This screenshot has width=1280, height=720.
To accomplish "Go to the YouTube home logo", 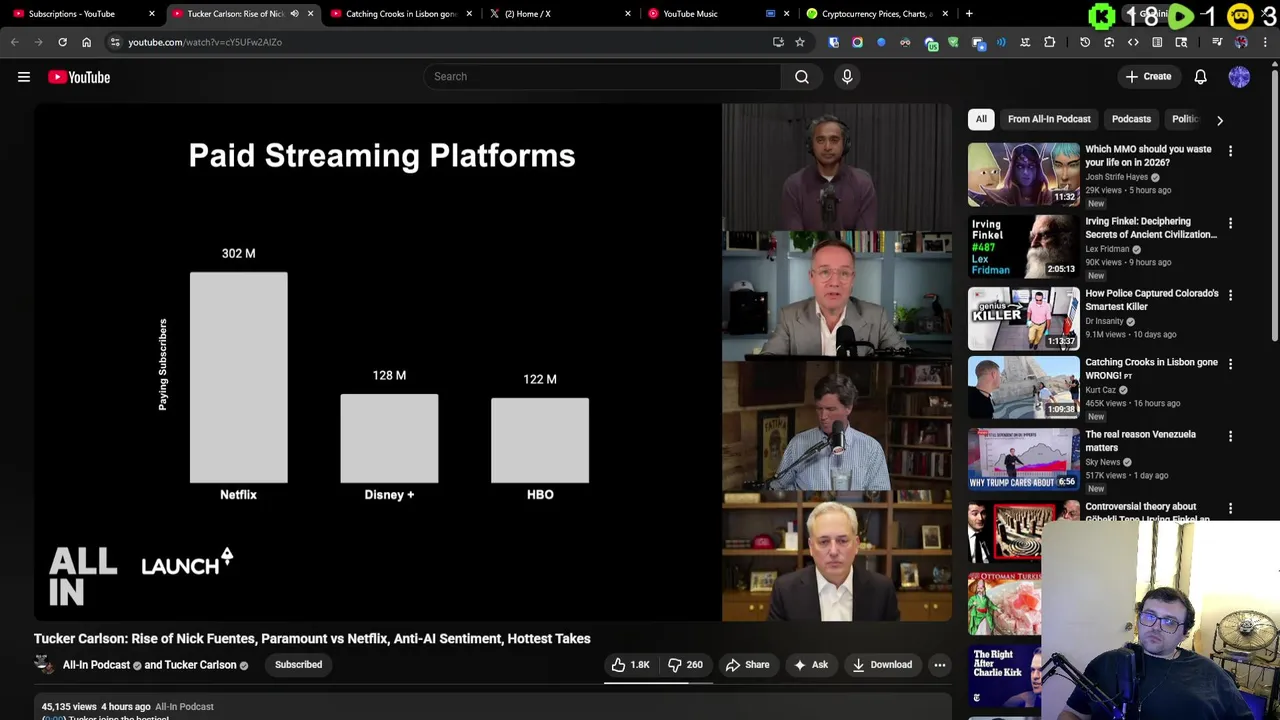I will tap(79, 77).
